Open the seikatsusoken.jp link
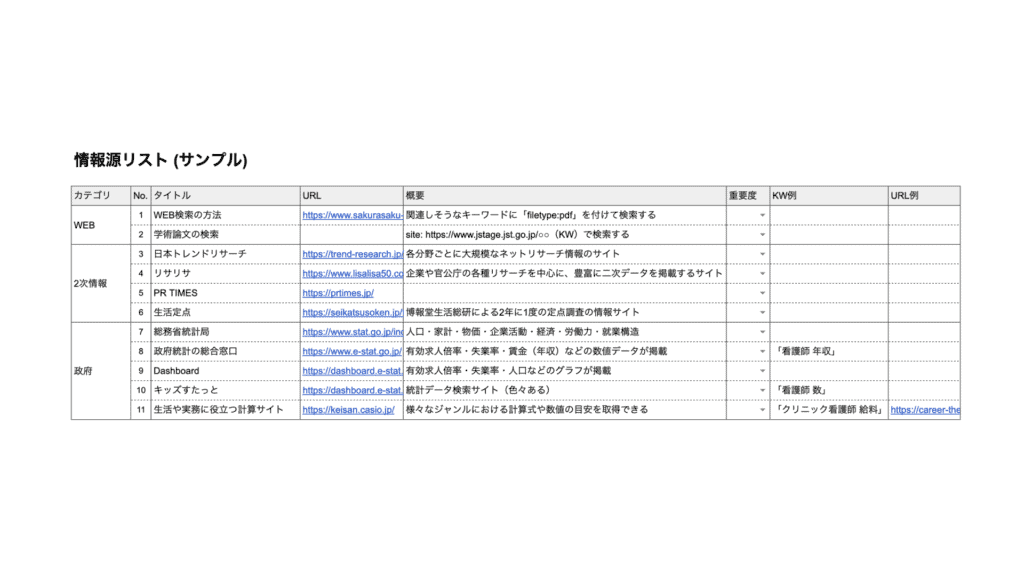1024x576 pixels. [x=352, y=312]
